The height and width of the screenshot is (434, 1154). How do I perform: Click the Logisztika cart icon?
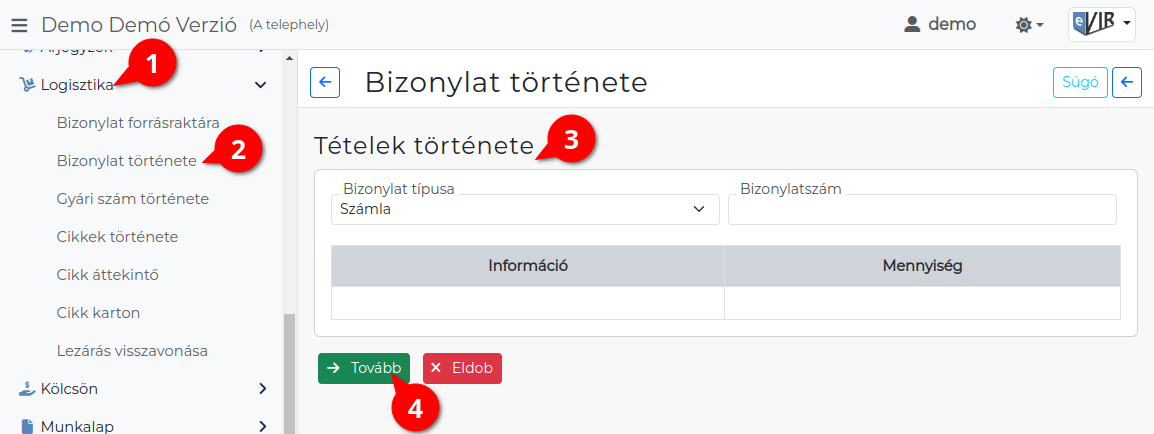27,85
